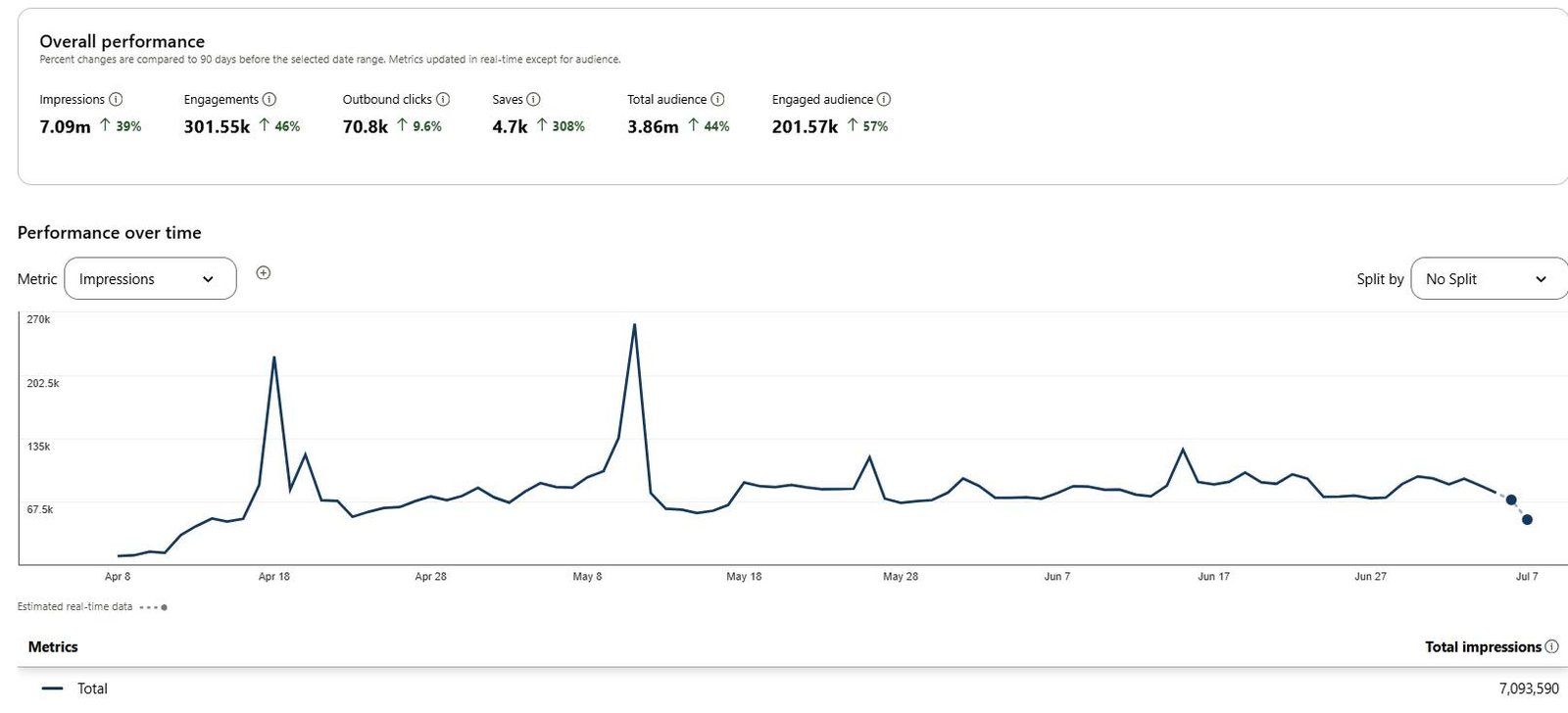The height and width of the screenshot is (713, 1568).
Task: Click the 70.8k Outbound clicks value
Action: click(365, 126)
